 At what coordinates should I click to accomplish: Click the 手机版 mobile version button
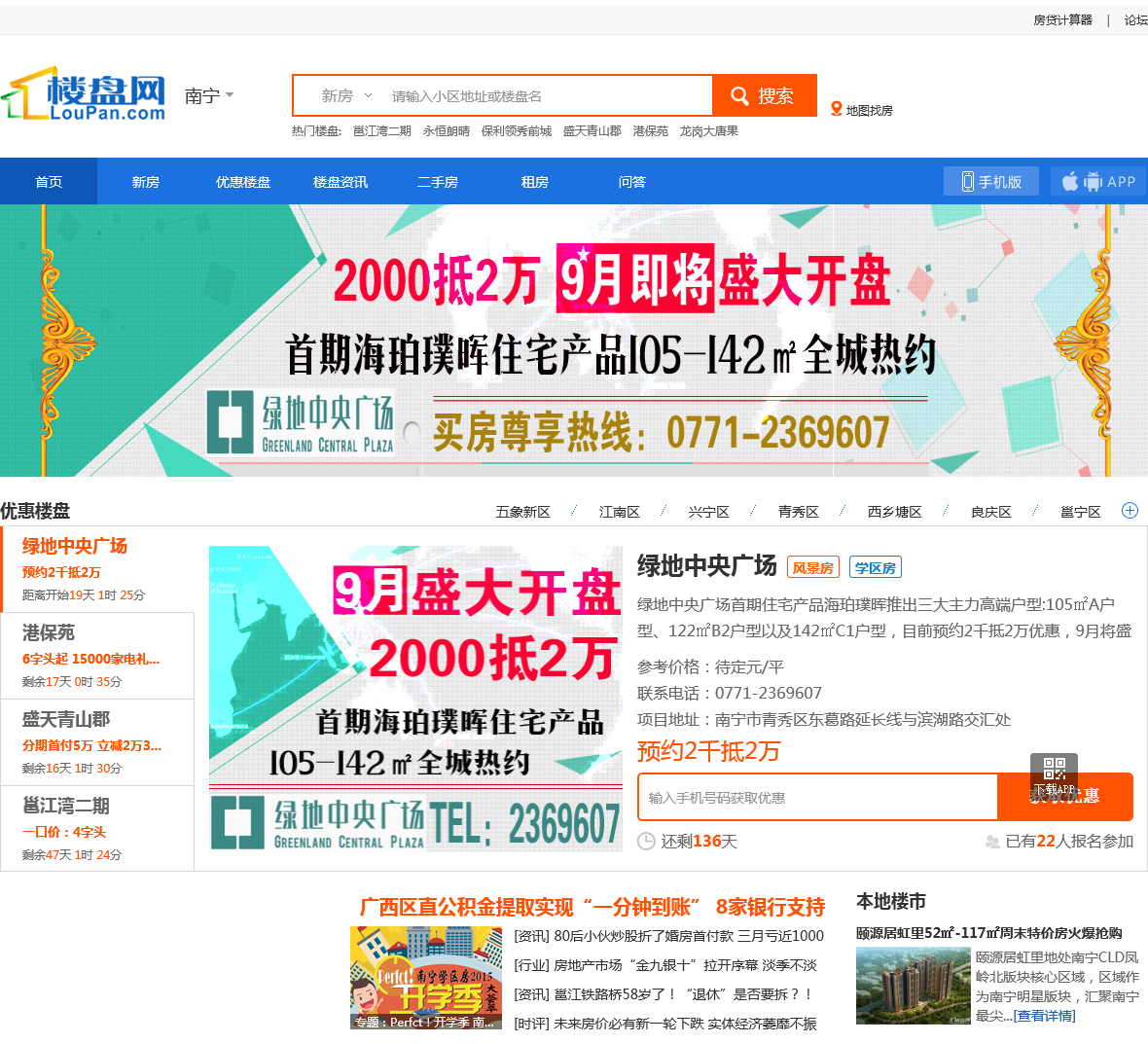(991, 182)
